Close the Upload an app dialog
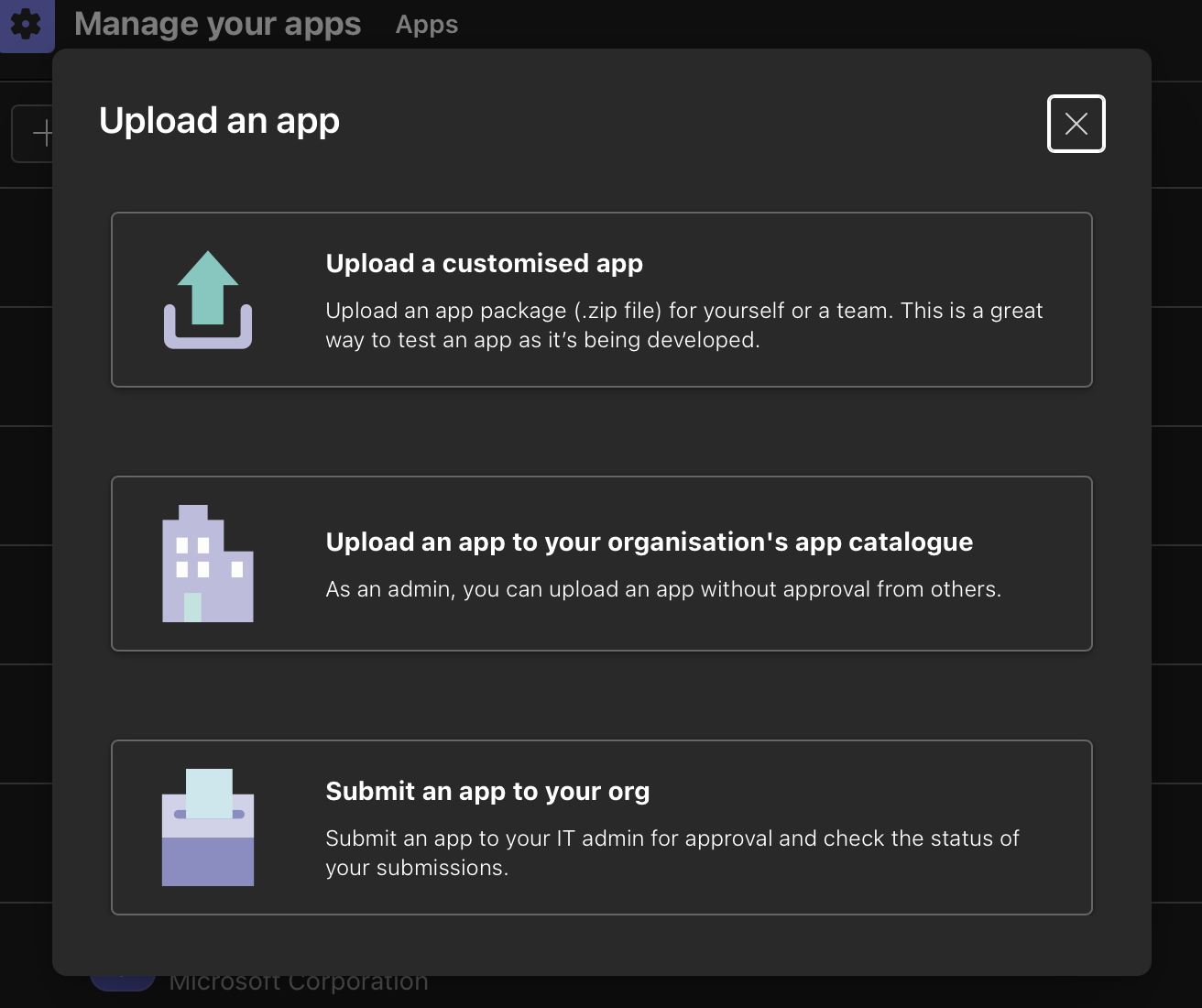 tap(1076, 124)
